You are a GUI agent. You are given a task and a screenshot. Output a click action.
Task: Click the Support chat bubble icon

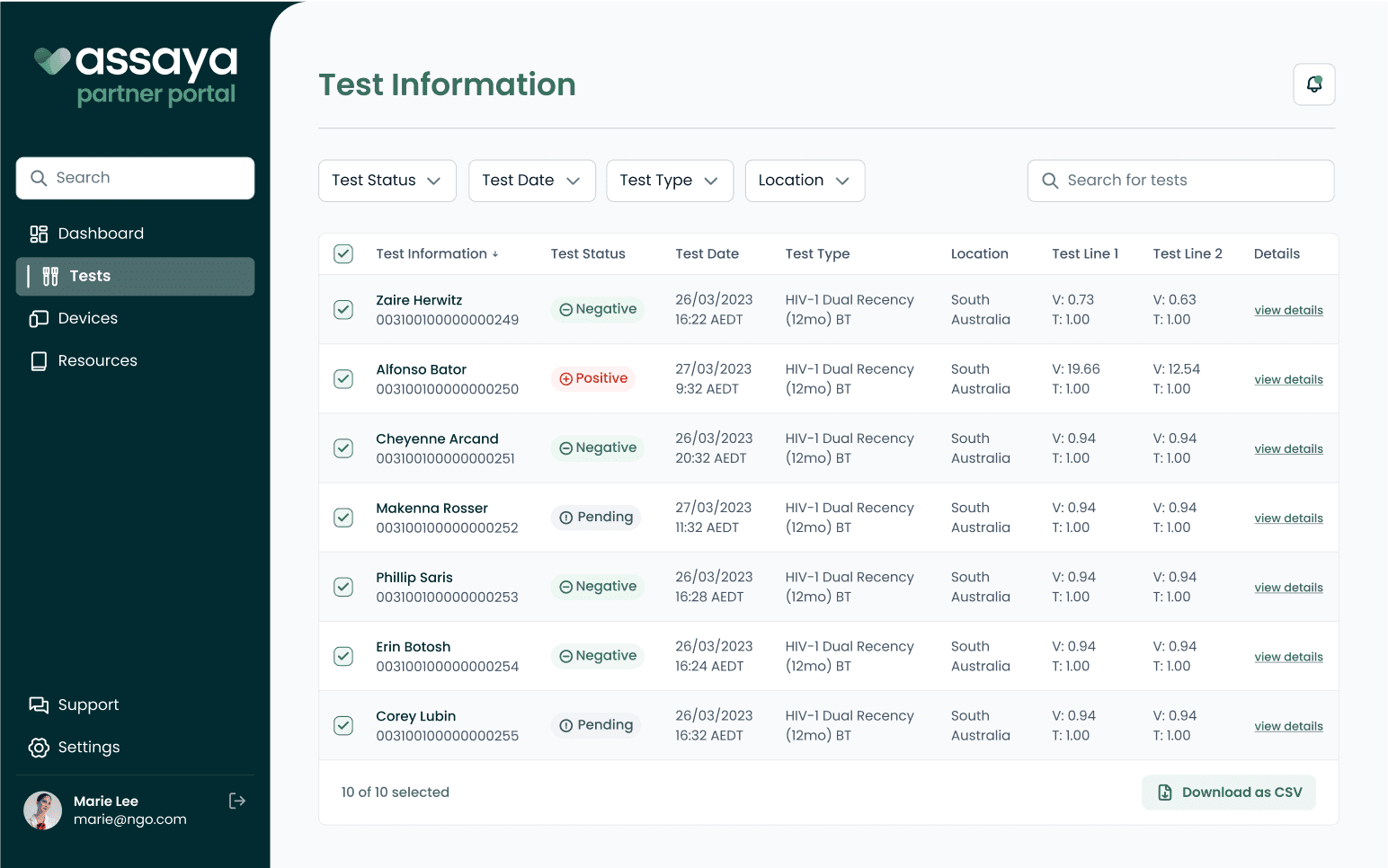coord(39,705)
